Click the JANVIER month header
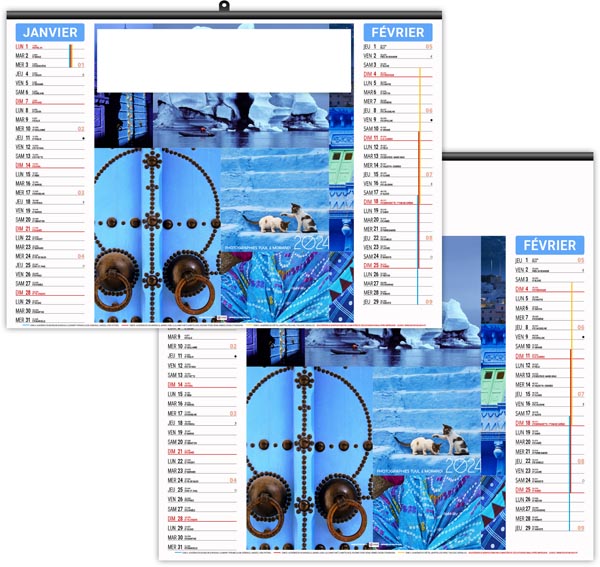 [50, 32]
